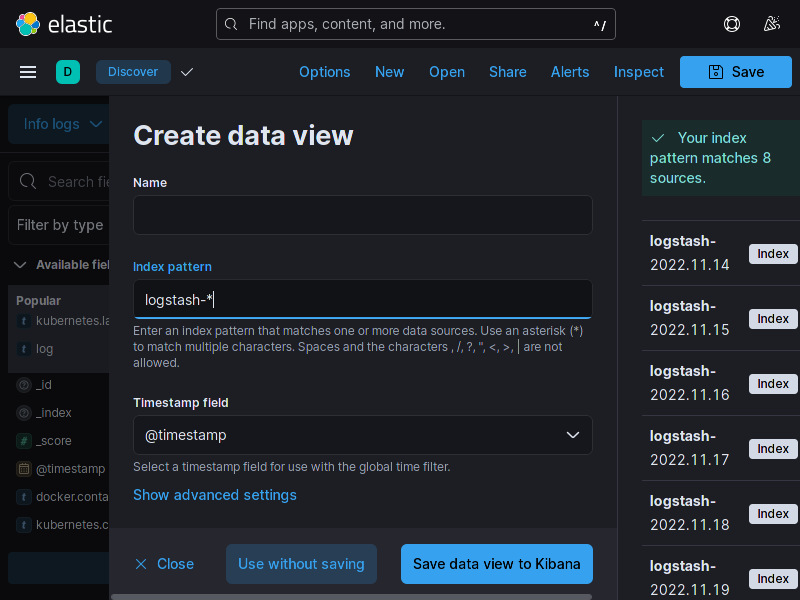Click the D space avatar icon
The image size is (800, 600).
point(68,71)
